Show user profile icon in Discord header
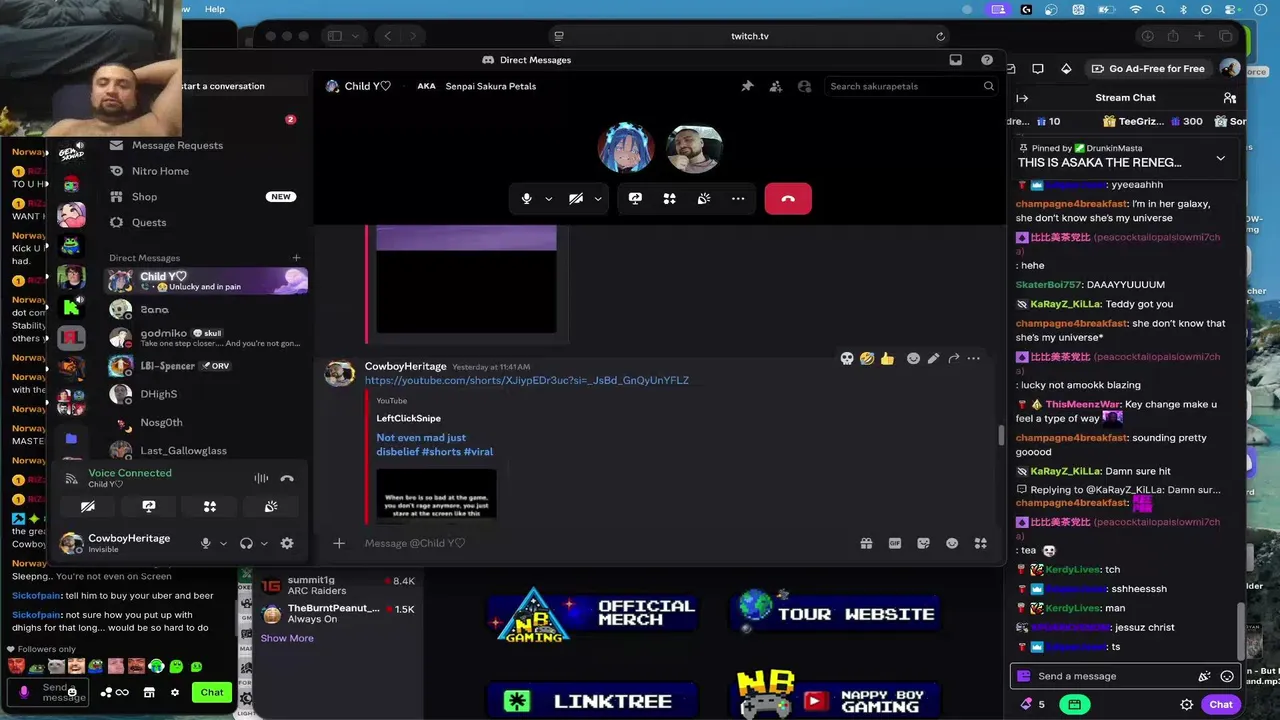 tap(804, 86)
